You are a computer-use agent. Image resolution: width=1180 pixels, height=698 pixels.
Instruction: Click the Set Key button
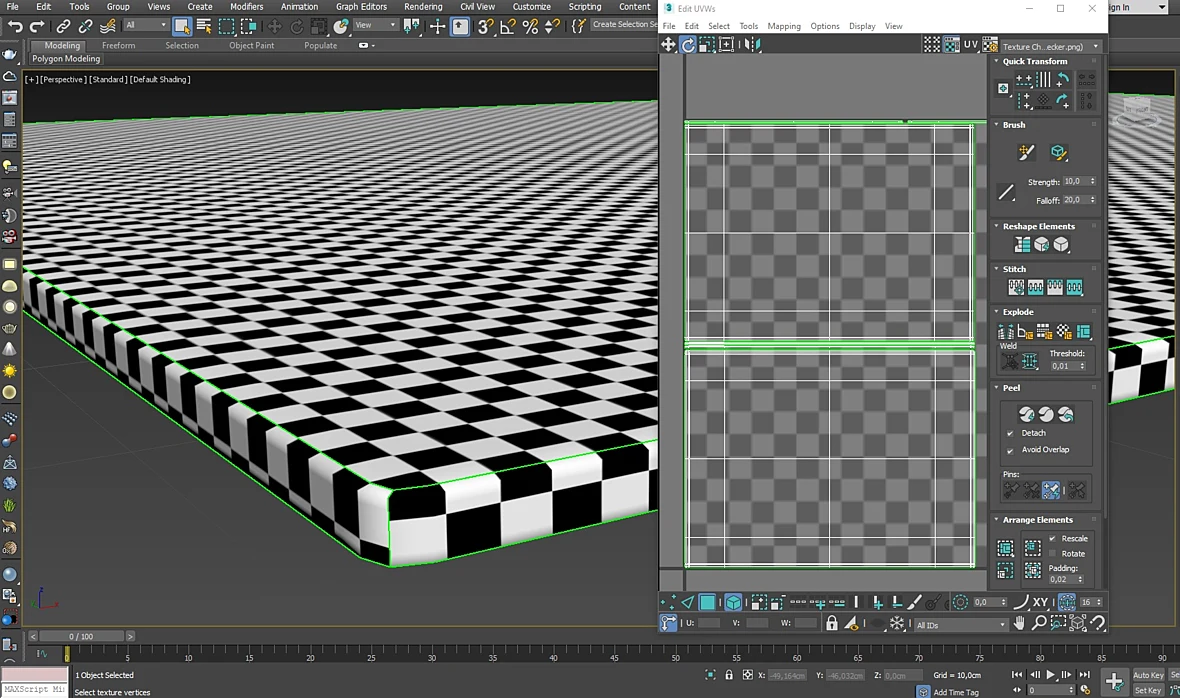point(1148,690)
